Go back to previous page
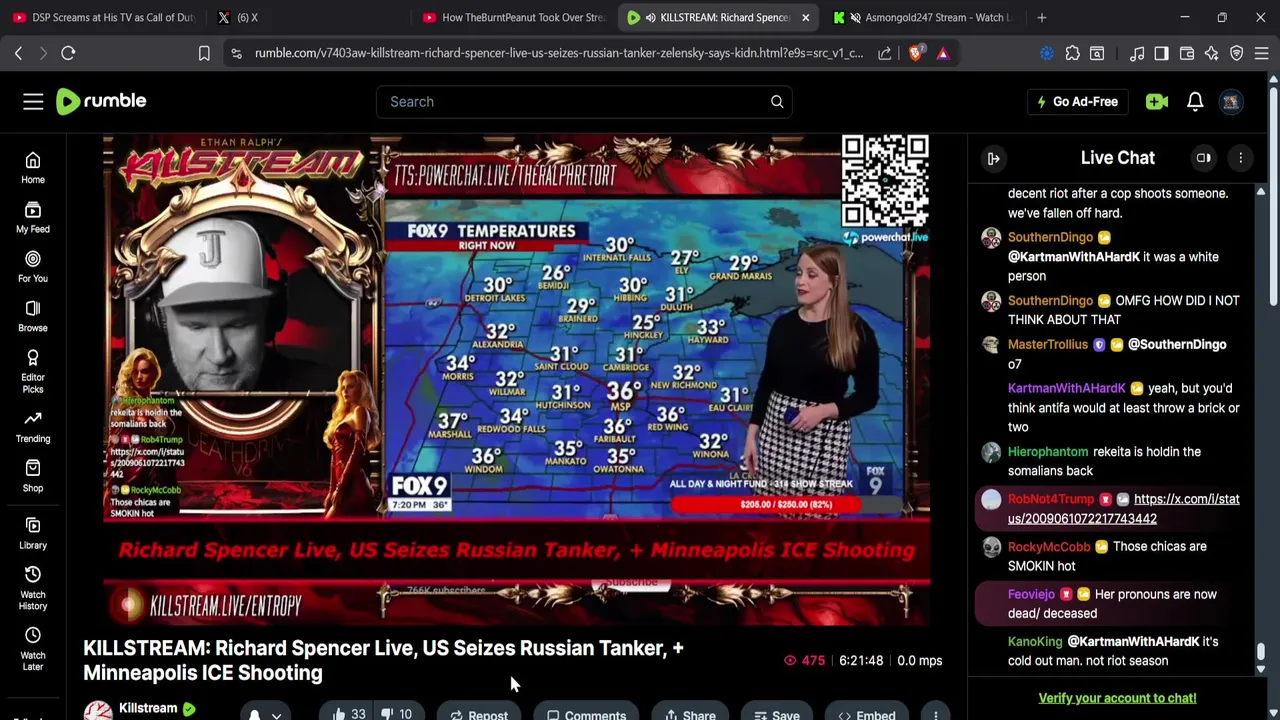This screenshot has width=1280, height=720. pyautogui.click(x=18, y=53)
